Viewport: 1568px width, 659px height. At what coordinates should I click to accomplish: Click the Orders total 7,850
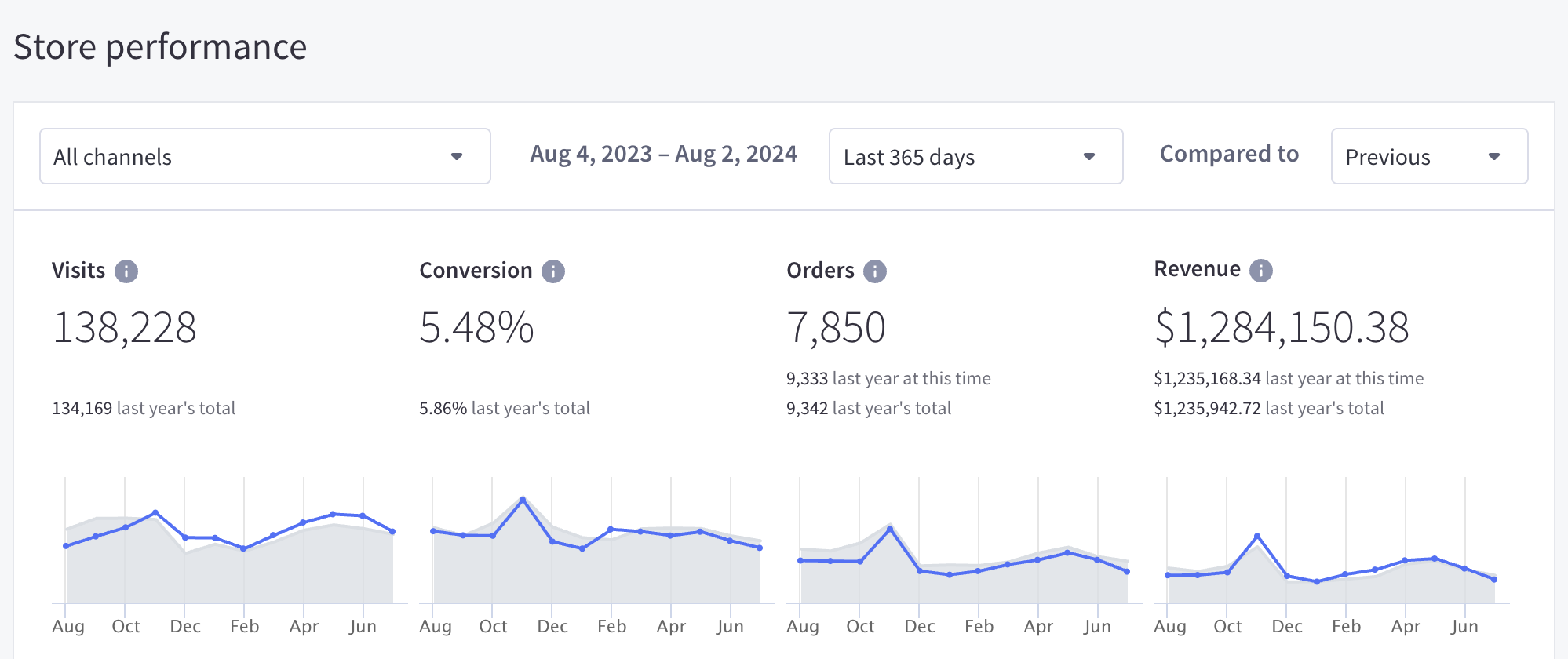836,327
